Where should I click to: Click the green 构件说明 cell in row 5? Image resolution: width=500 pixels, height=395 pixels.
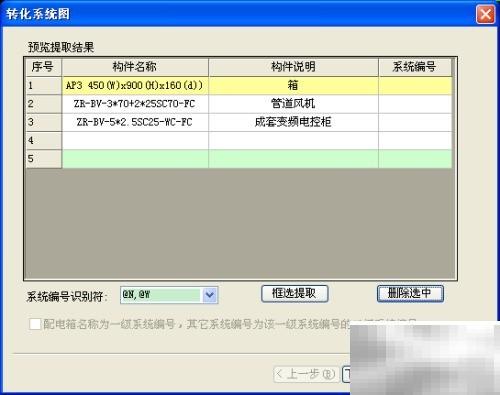click(x=293, y=159)
